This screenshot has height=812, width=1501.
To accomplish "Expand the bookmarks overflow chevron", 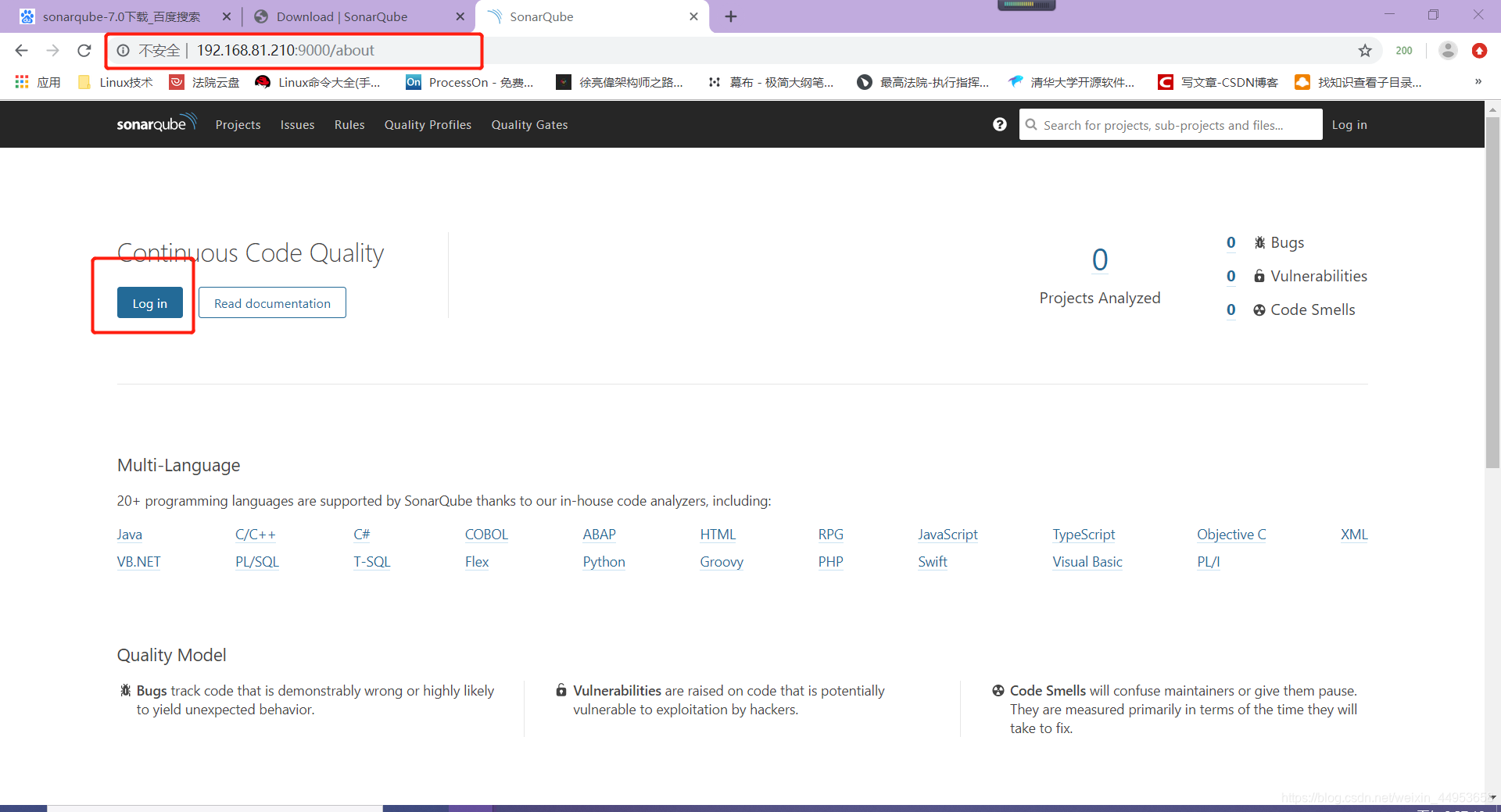I will 1478,82.
